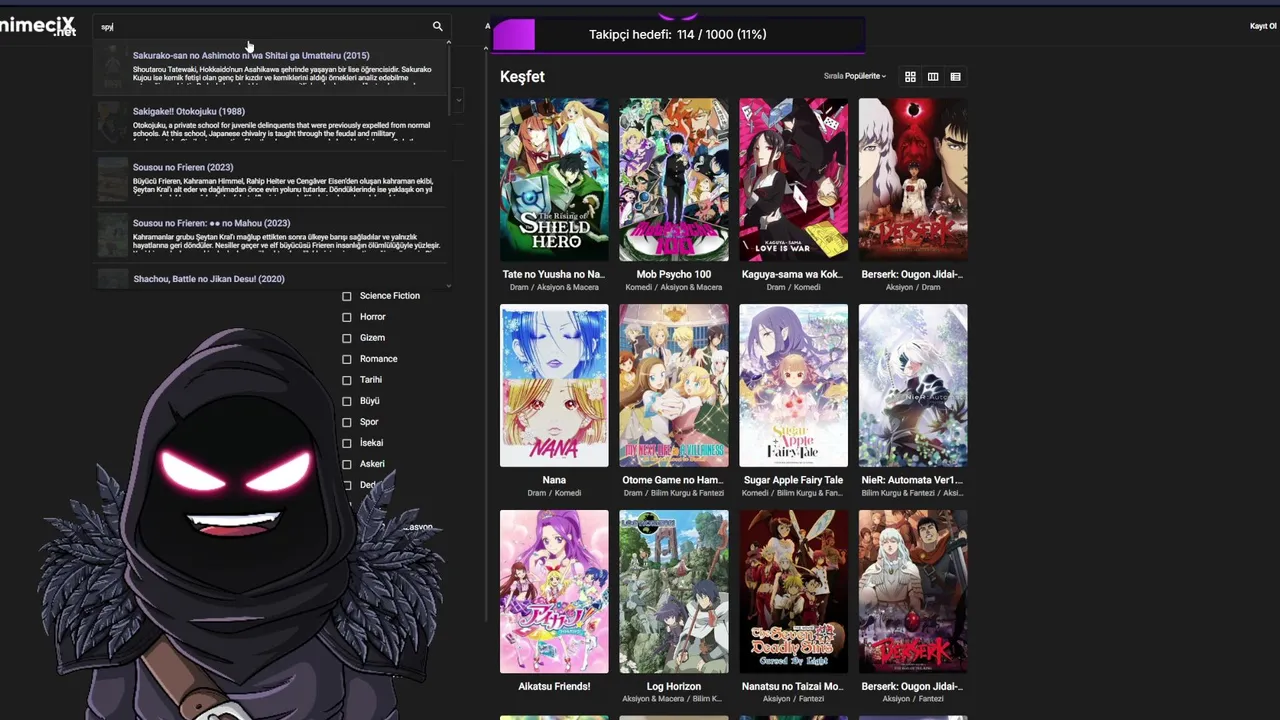Viewport: 1280px width, 720px height.
Task: Tick the Romance genre checkbox
Action: [x=347, y=359]
